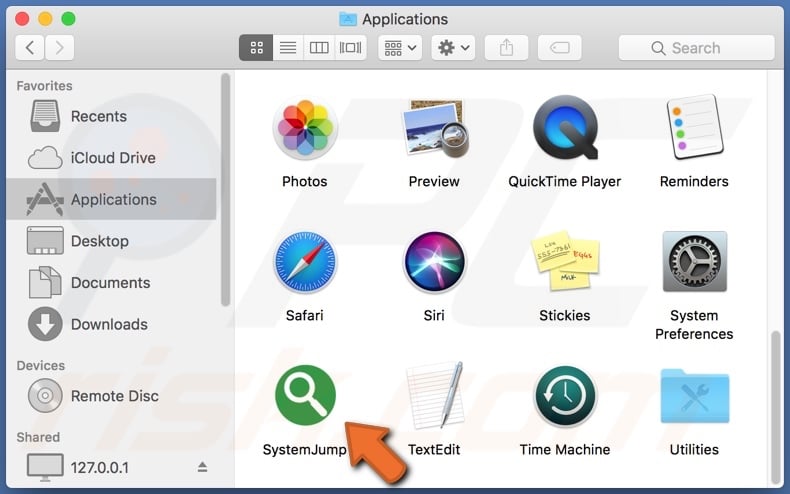Image resolution: width=790 pixels, height=494 pixels.
Task: Go forward with the right chevron button
Action: pos(59,48)
